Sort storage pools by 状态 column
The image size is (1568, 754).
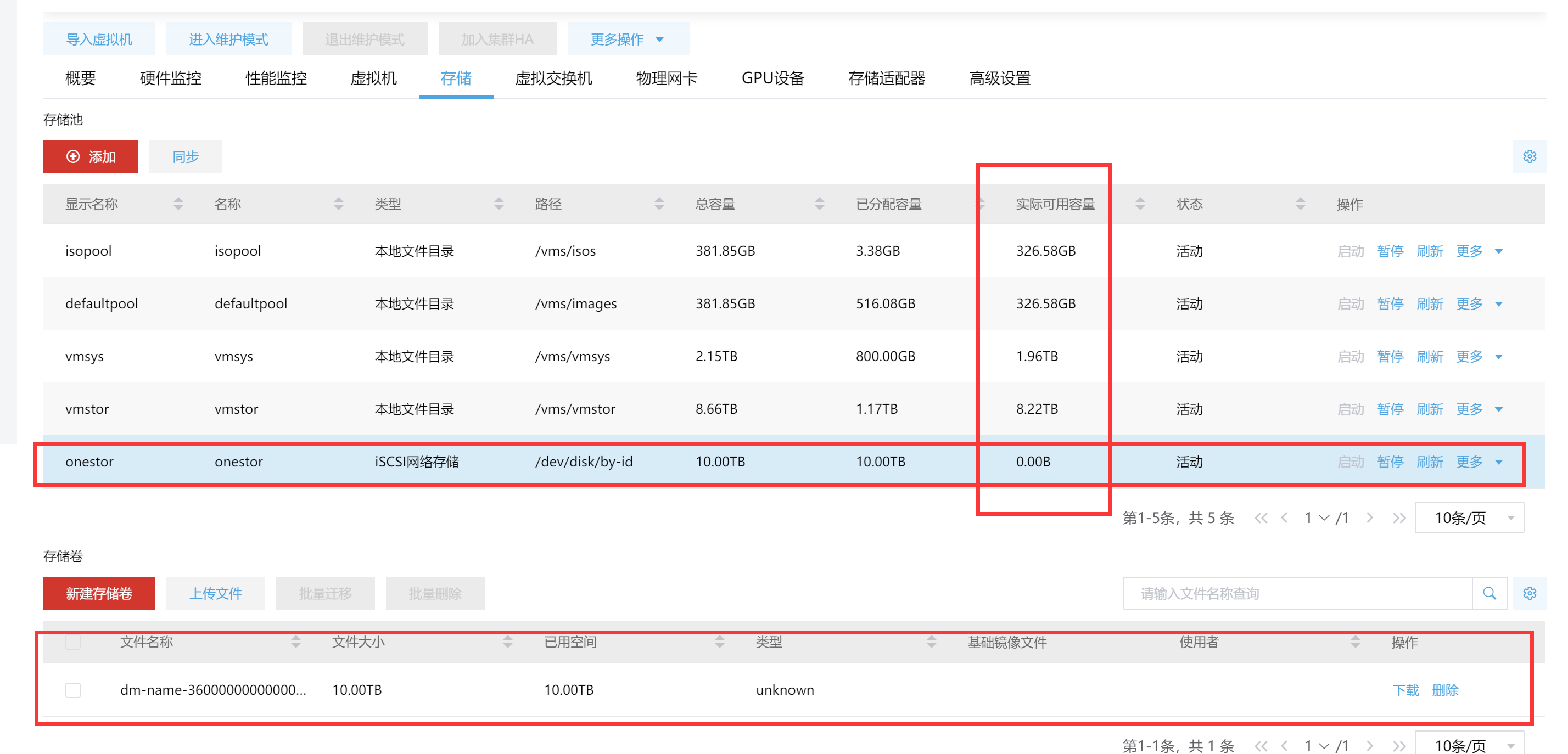pos(1300,204)
